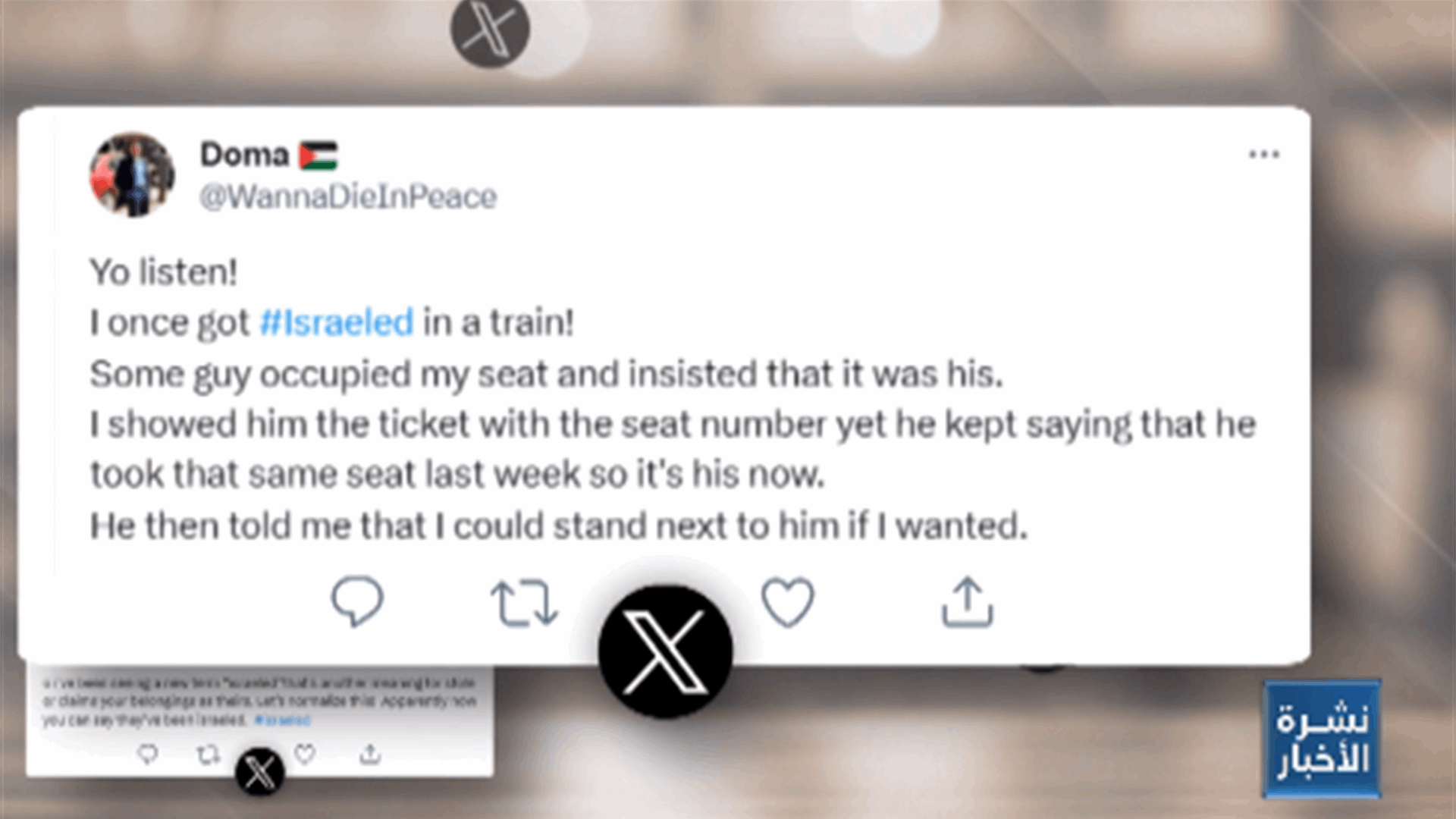Click the small black X logo on the lower tweet
1456x819 pixels.
259,772
